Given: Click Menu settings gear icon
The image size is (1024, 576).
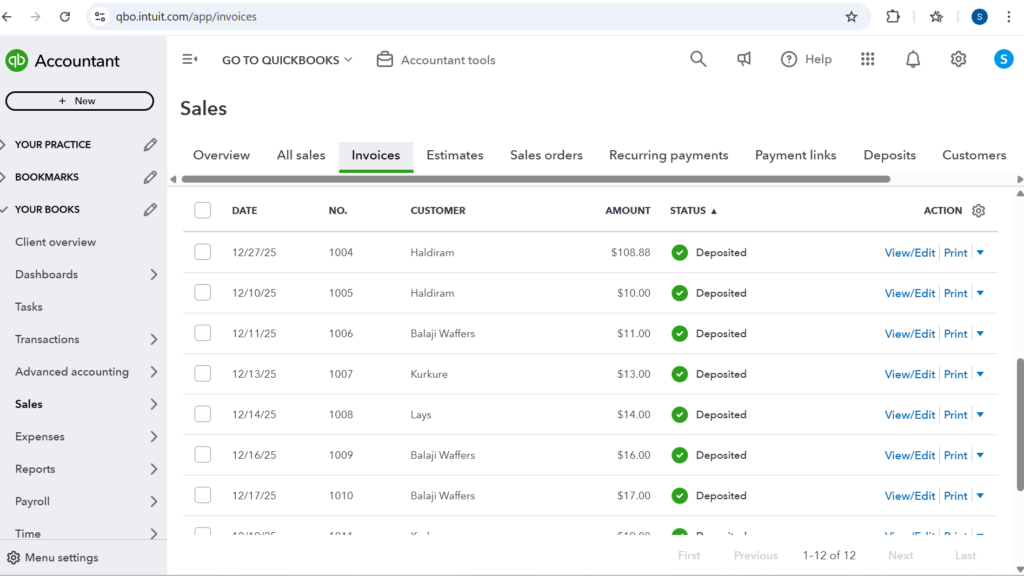Looking at the screenshot, I should (13, 558).
